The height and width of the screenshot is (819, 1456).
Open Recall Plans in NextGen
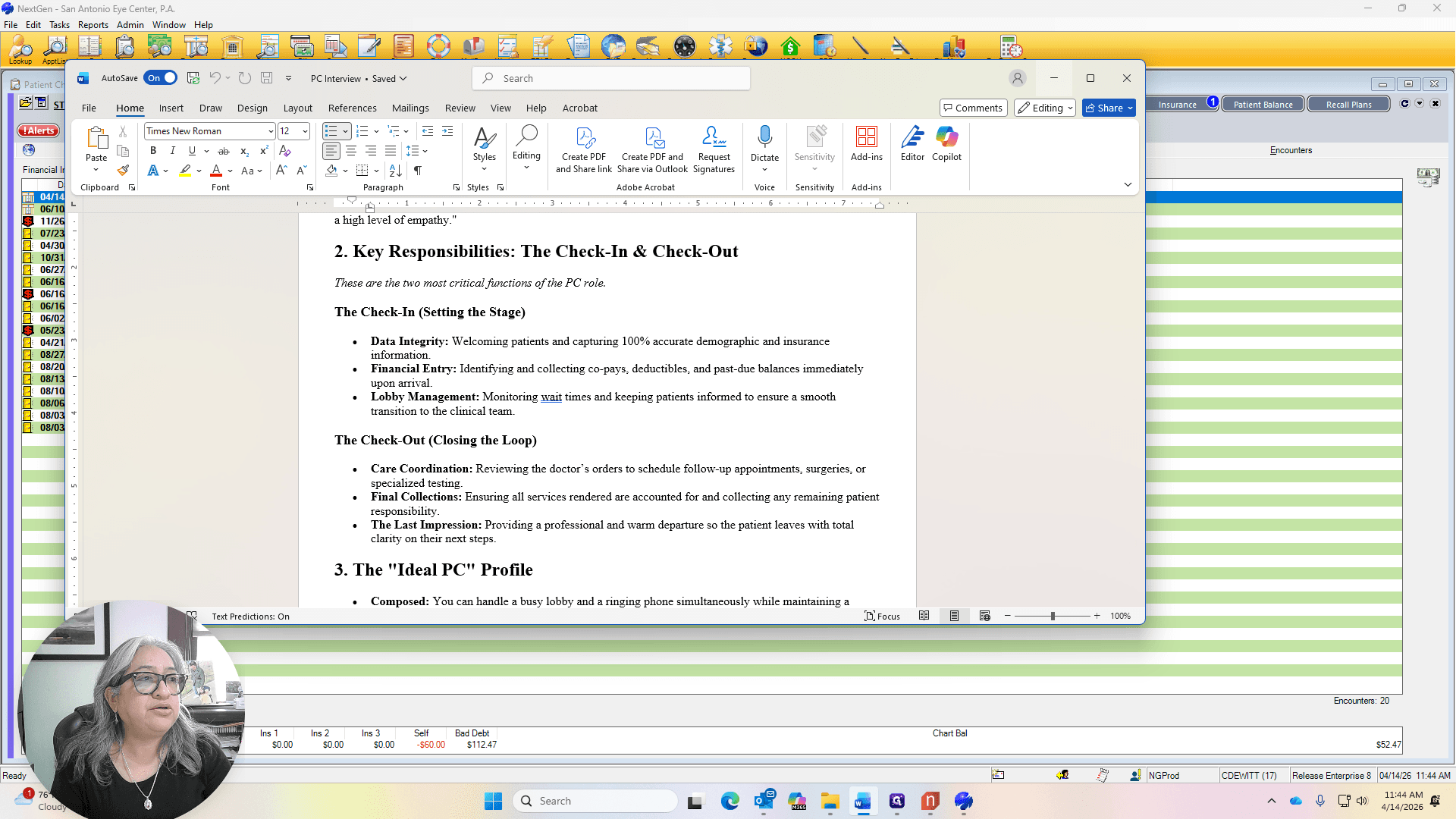point(1348,105)
